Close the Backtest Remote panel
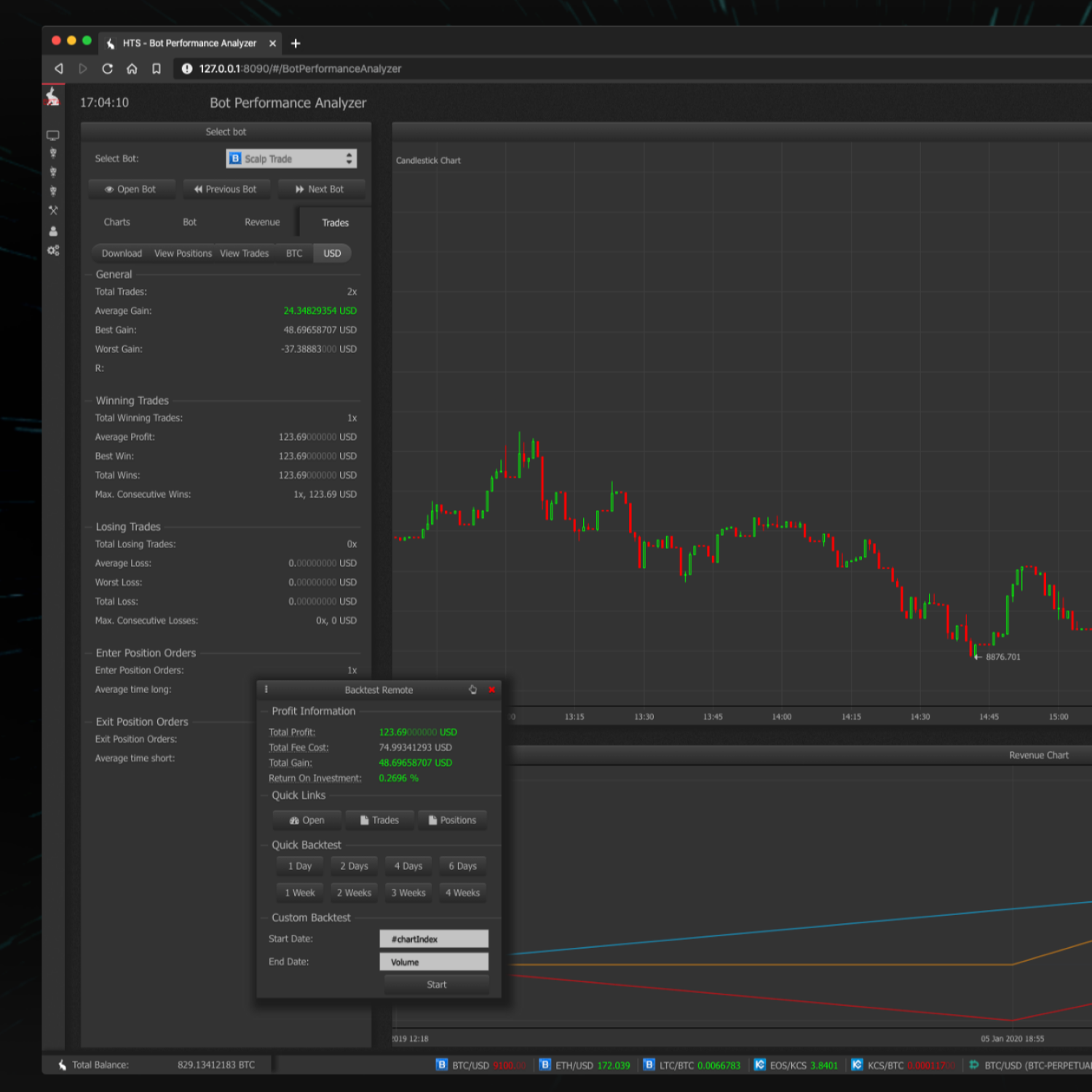This screenshot has height=1092, width=1092. pos(491,689)
